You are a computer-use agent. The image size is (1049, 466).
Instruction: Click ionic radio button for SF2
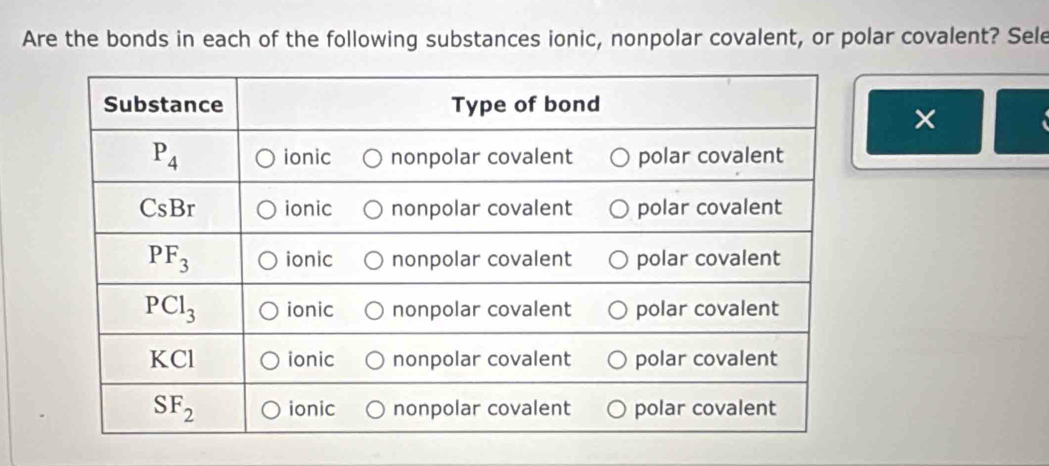pos(269,408)
